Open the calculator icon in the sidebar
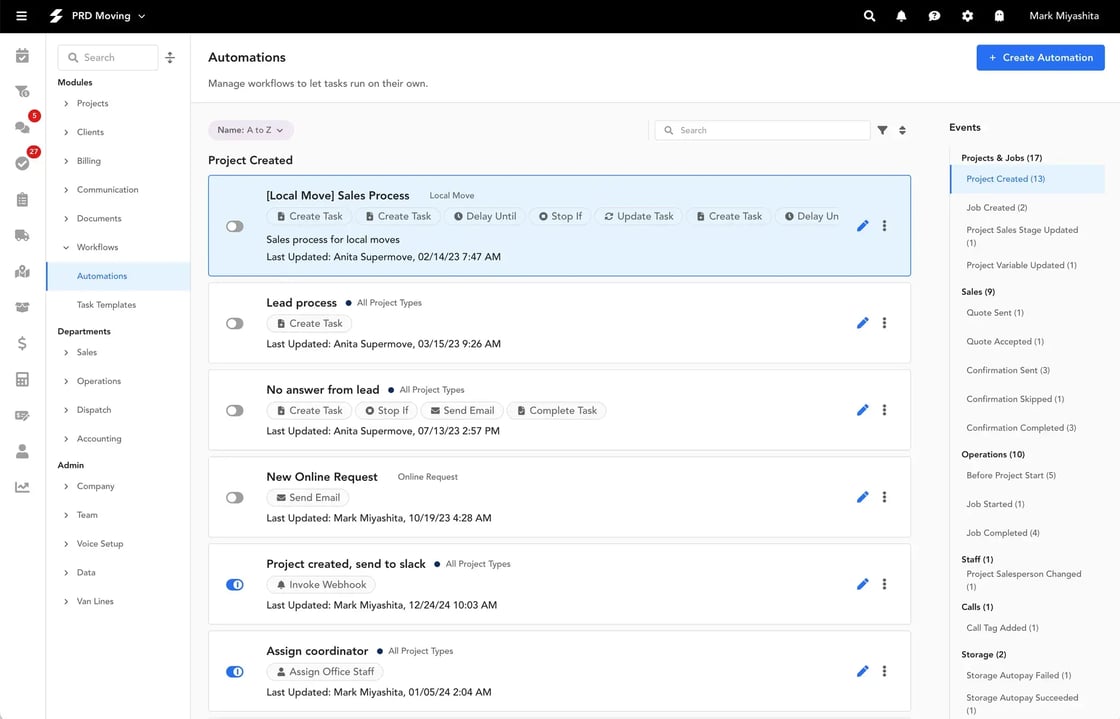 pos(22,379)
